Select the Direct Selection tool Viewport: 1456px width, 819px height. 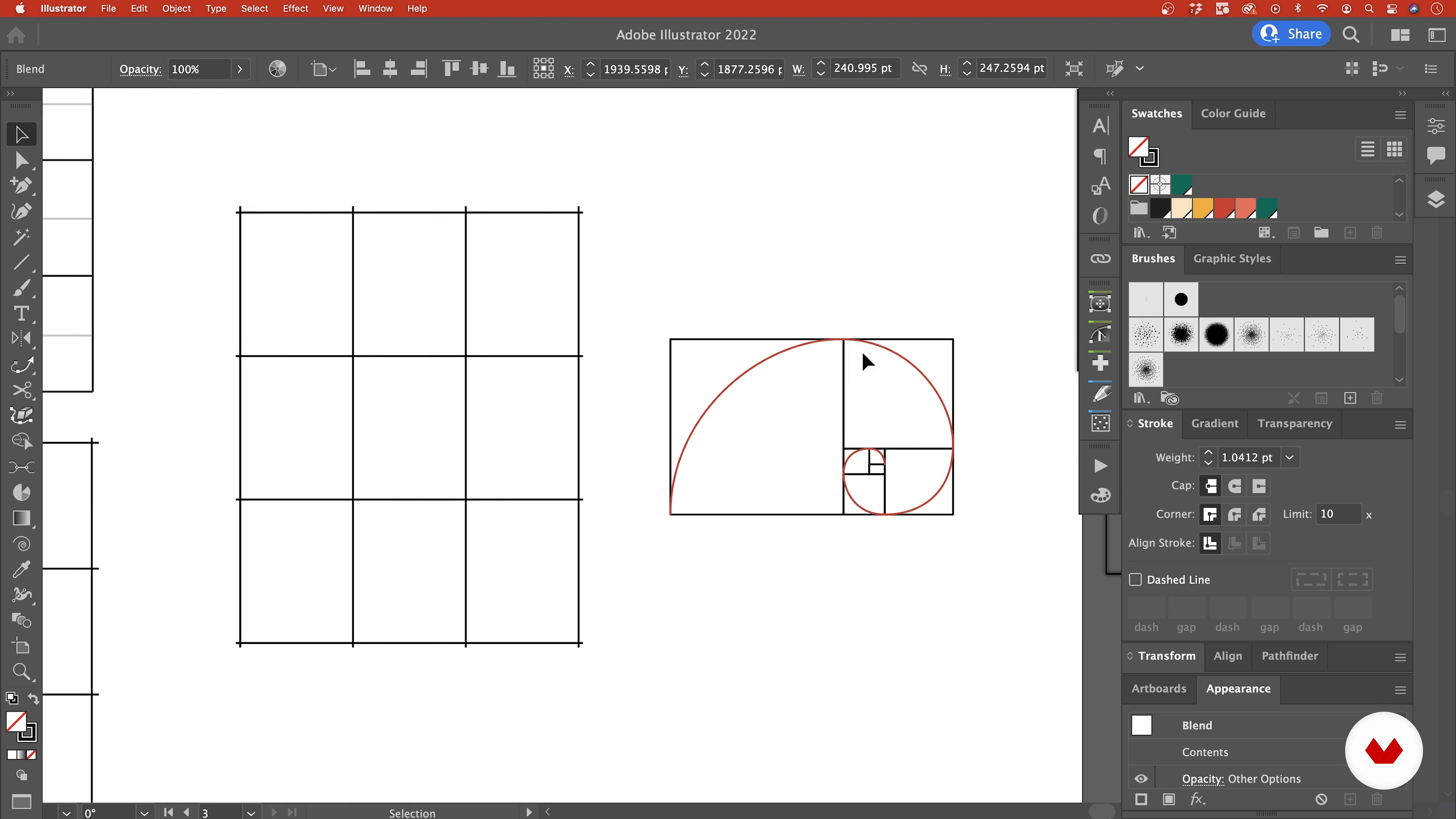pyautogui.click(x=22, y=160)
